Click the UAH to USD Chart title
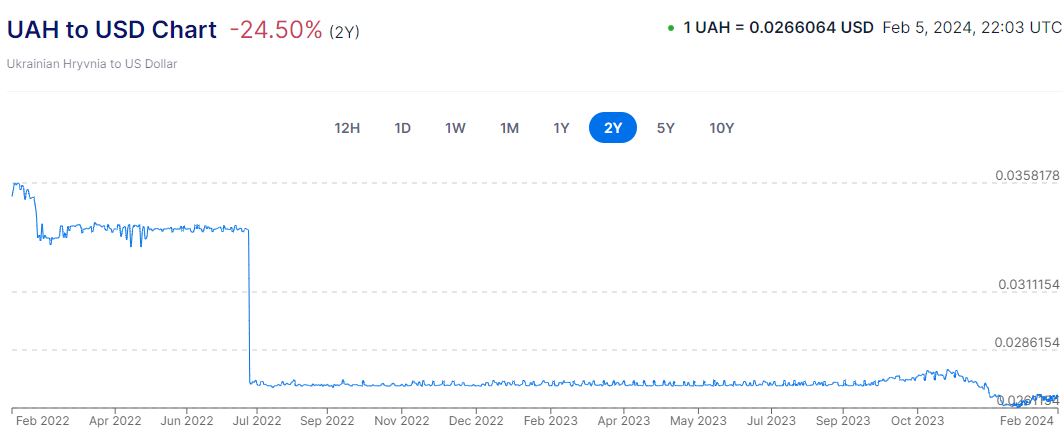The width and height of the screenshot is (1064, 438). [111, 30]
